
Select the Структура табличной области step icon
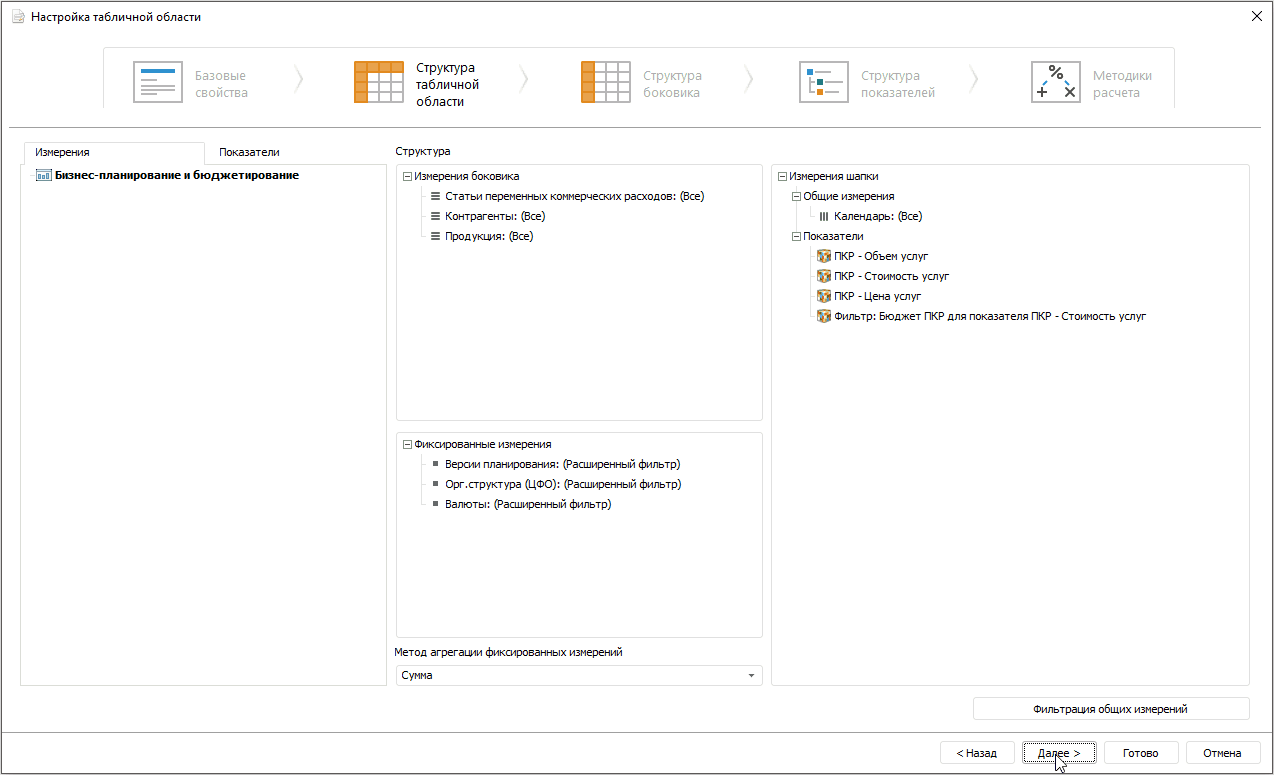(x=379, y=83)
